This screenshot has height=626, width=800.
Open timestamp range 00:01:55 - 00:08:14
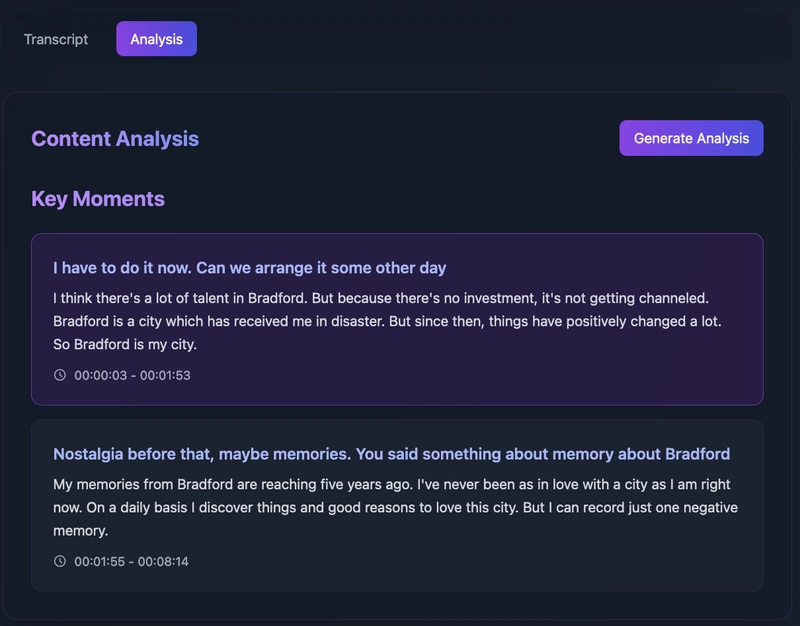[x=132, y=562]
